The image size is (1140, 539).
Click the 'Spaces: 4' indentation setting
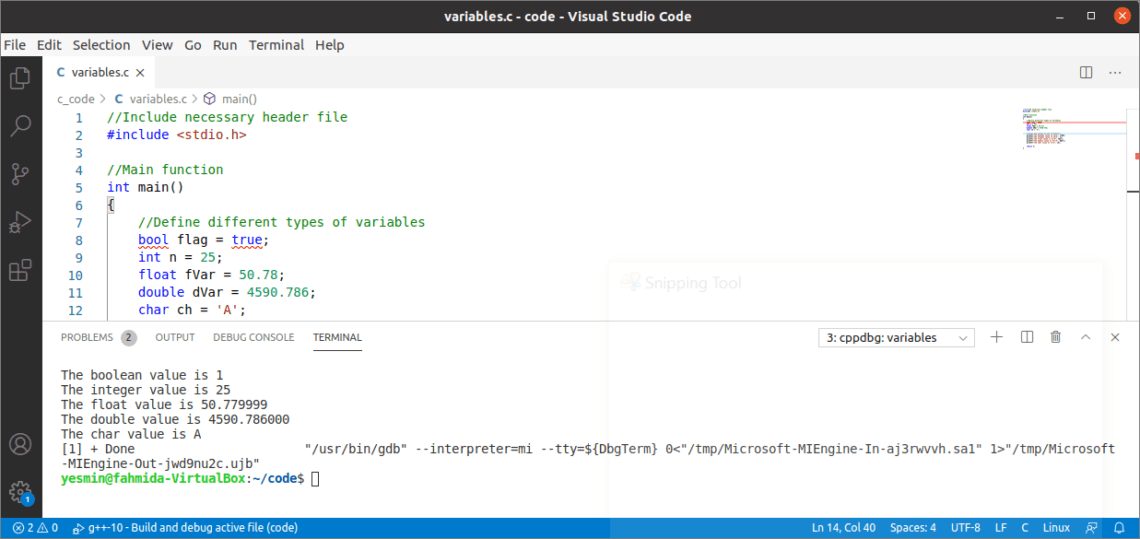(913, 528)
